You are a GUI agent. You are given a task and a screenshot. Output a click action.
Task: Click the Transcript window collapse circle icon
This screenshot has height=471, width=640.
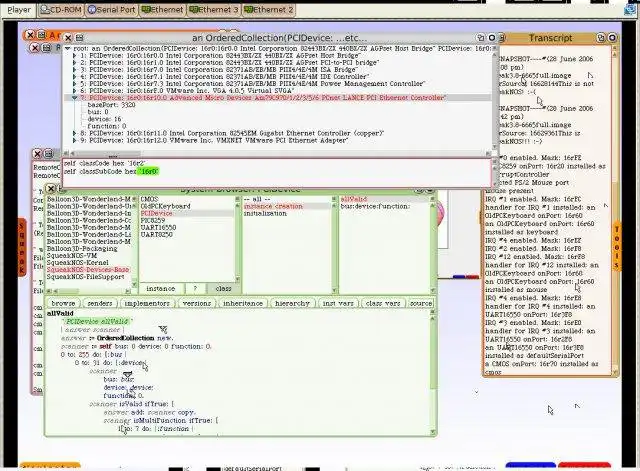(x=612, y=38)
